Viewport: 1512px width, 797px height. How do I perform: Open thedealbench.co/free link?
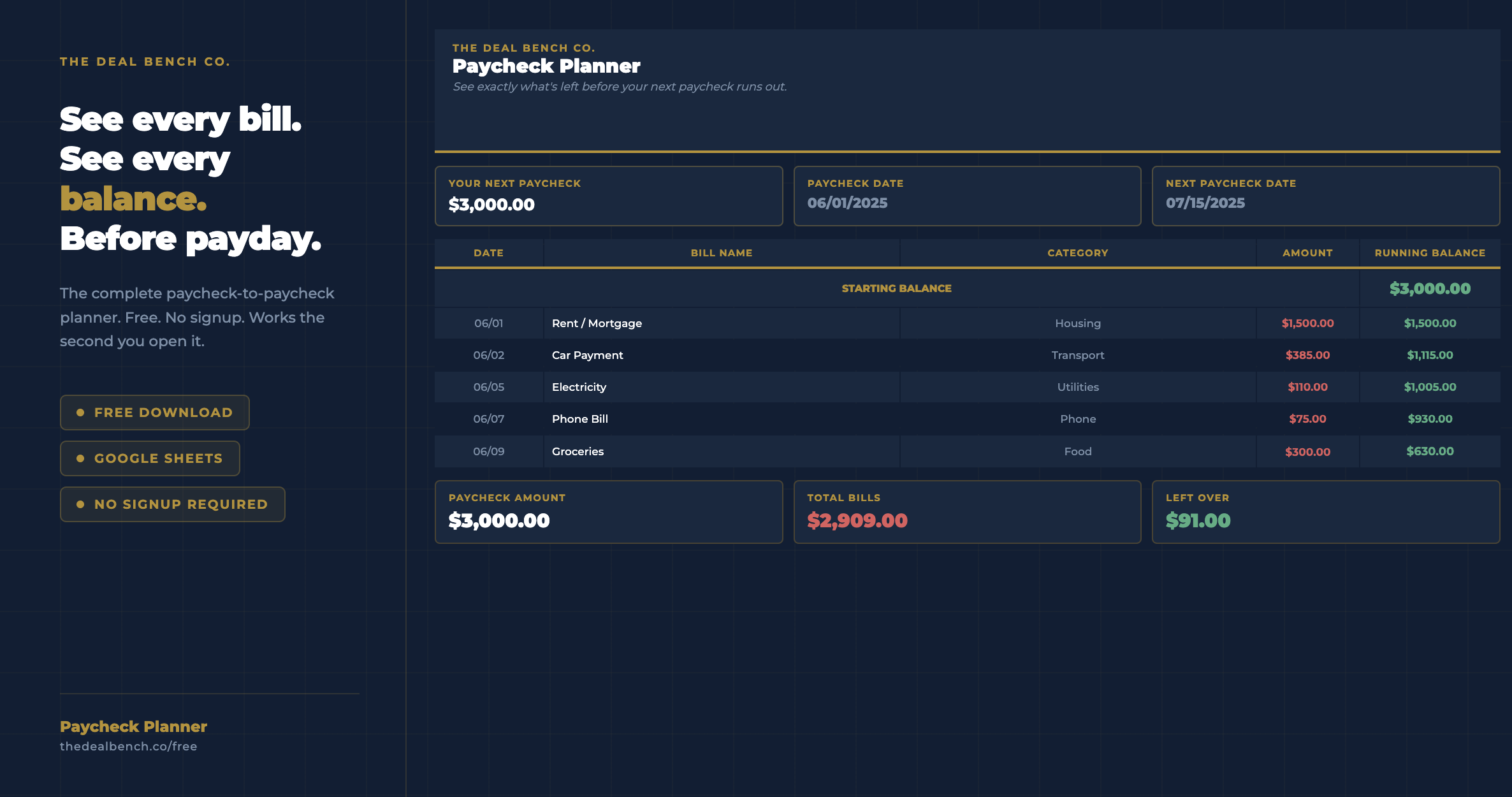(129, 746)
